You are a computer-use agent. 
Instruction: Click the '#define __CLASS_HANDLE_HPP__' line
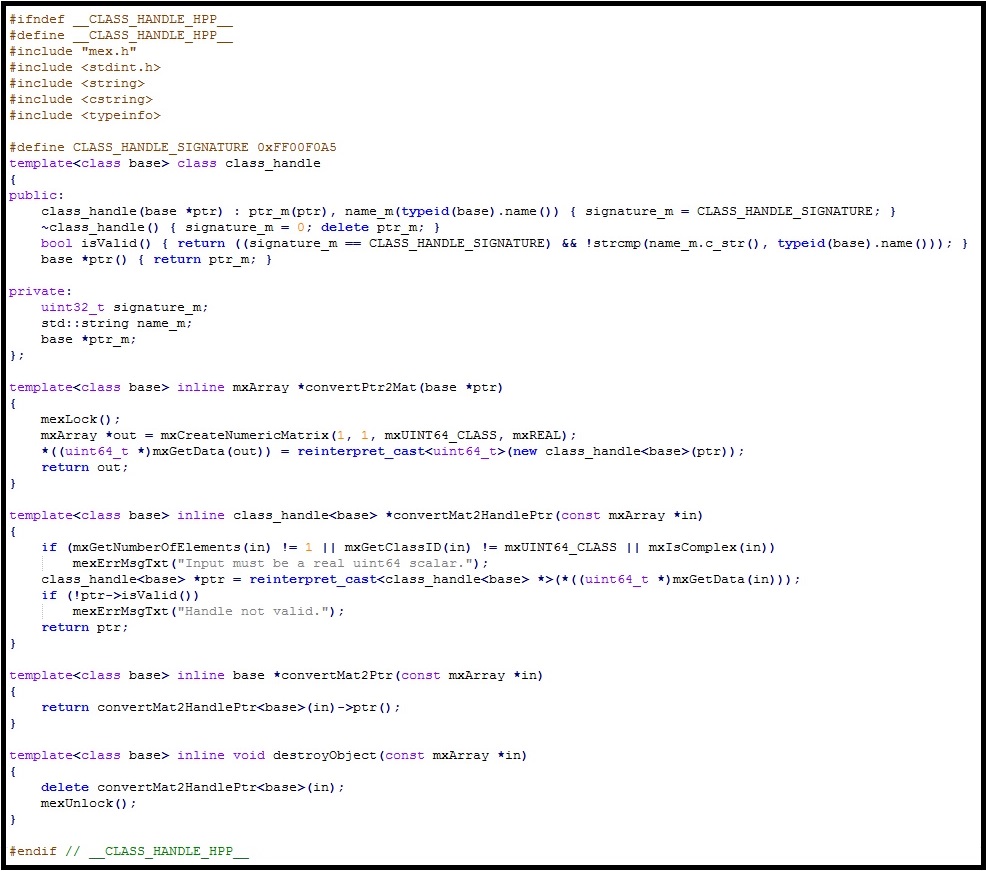121,35
